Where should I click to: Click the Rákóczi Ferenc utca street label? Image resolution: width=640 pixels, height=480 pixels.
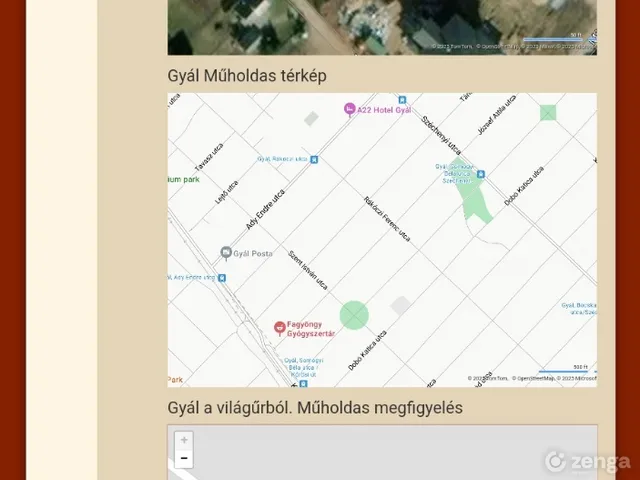tap(387, 219)
